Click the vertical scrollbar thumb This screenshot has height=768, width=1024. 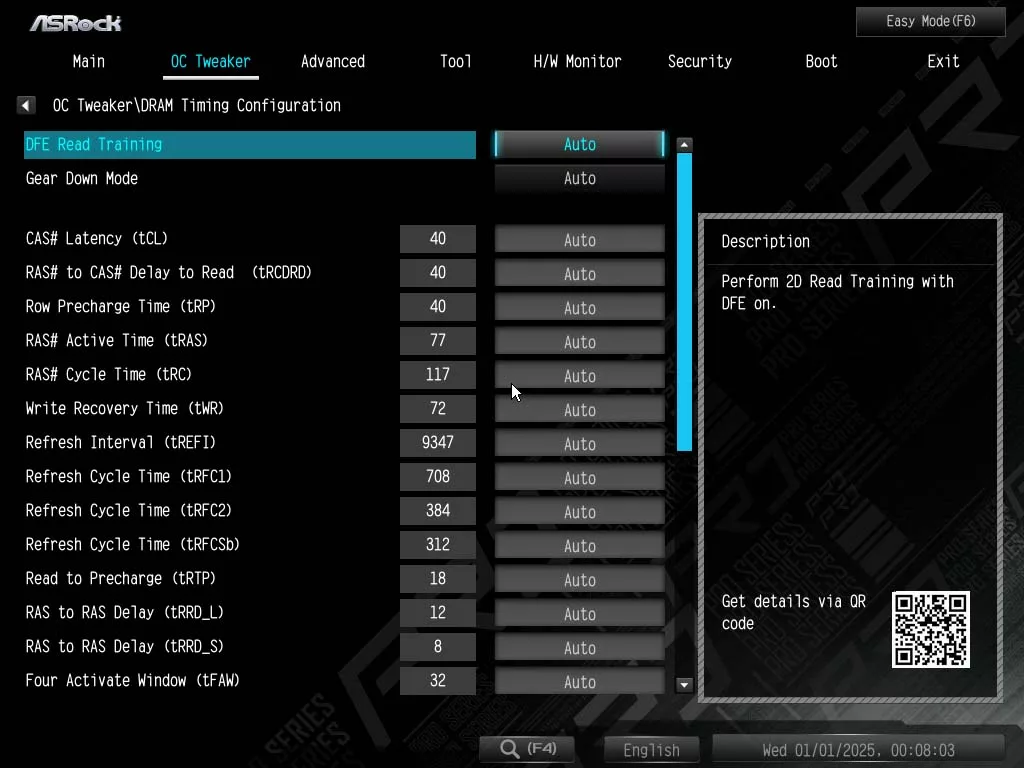click(x=684, y=302)
